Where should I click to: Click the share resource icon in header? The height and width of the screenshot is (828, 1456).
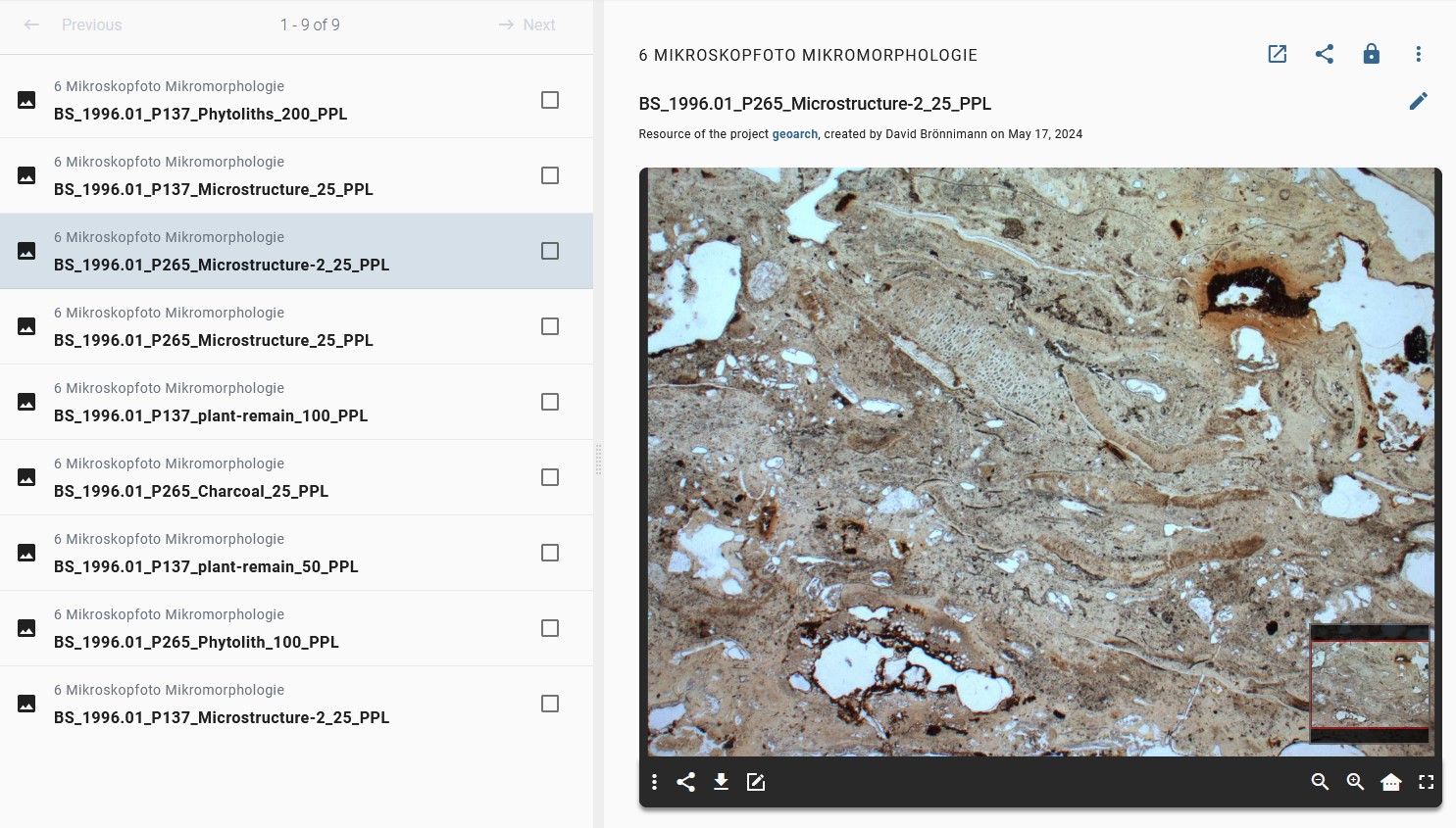pyautogui.click(x=1324, y=54)
